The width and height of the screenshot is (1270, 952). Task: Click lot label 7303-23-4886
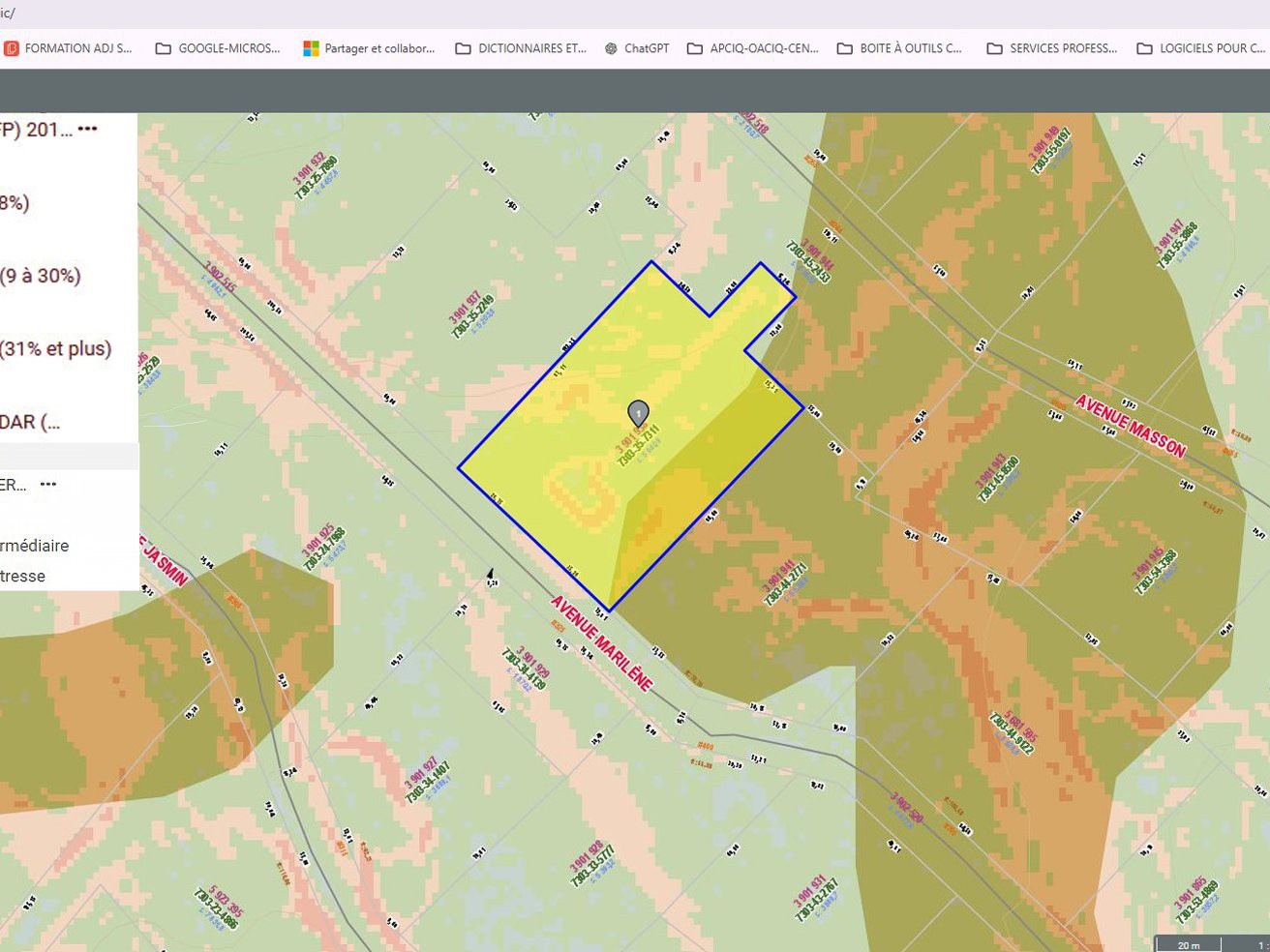(x=218, y=909)
